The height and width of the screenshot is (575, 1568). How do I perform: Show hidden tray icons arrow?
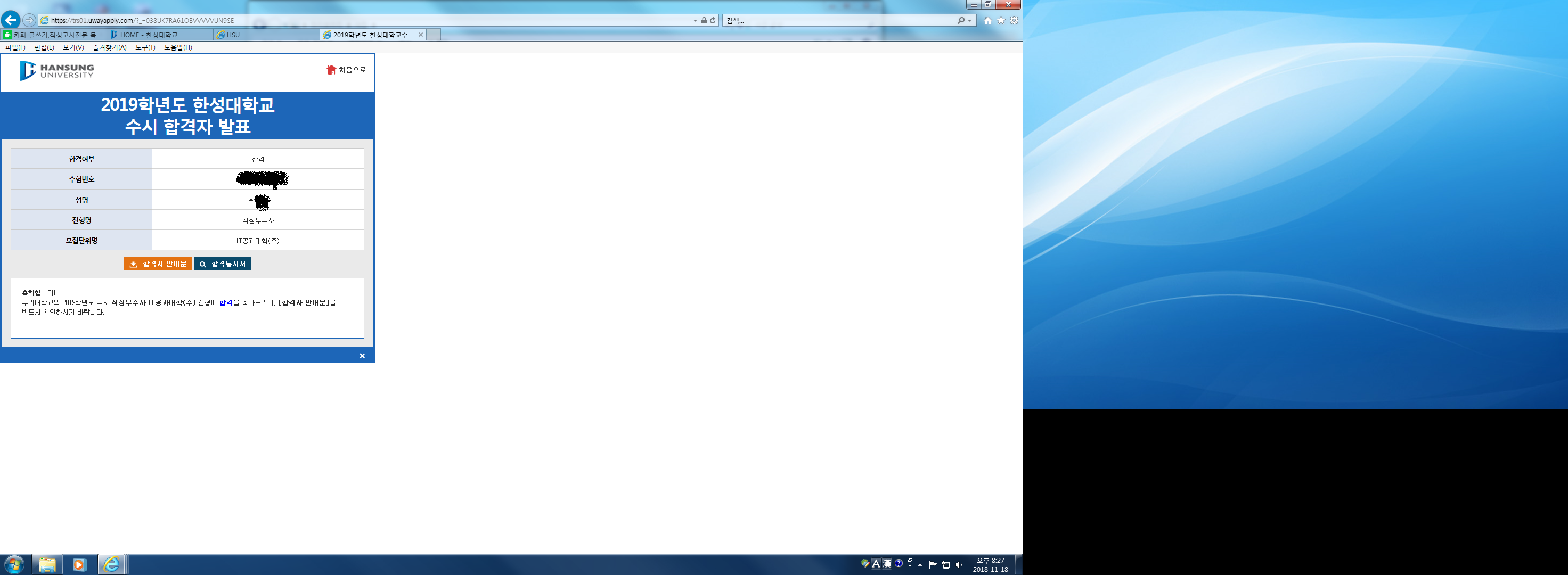(920, 565)
